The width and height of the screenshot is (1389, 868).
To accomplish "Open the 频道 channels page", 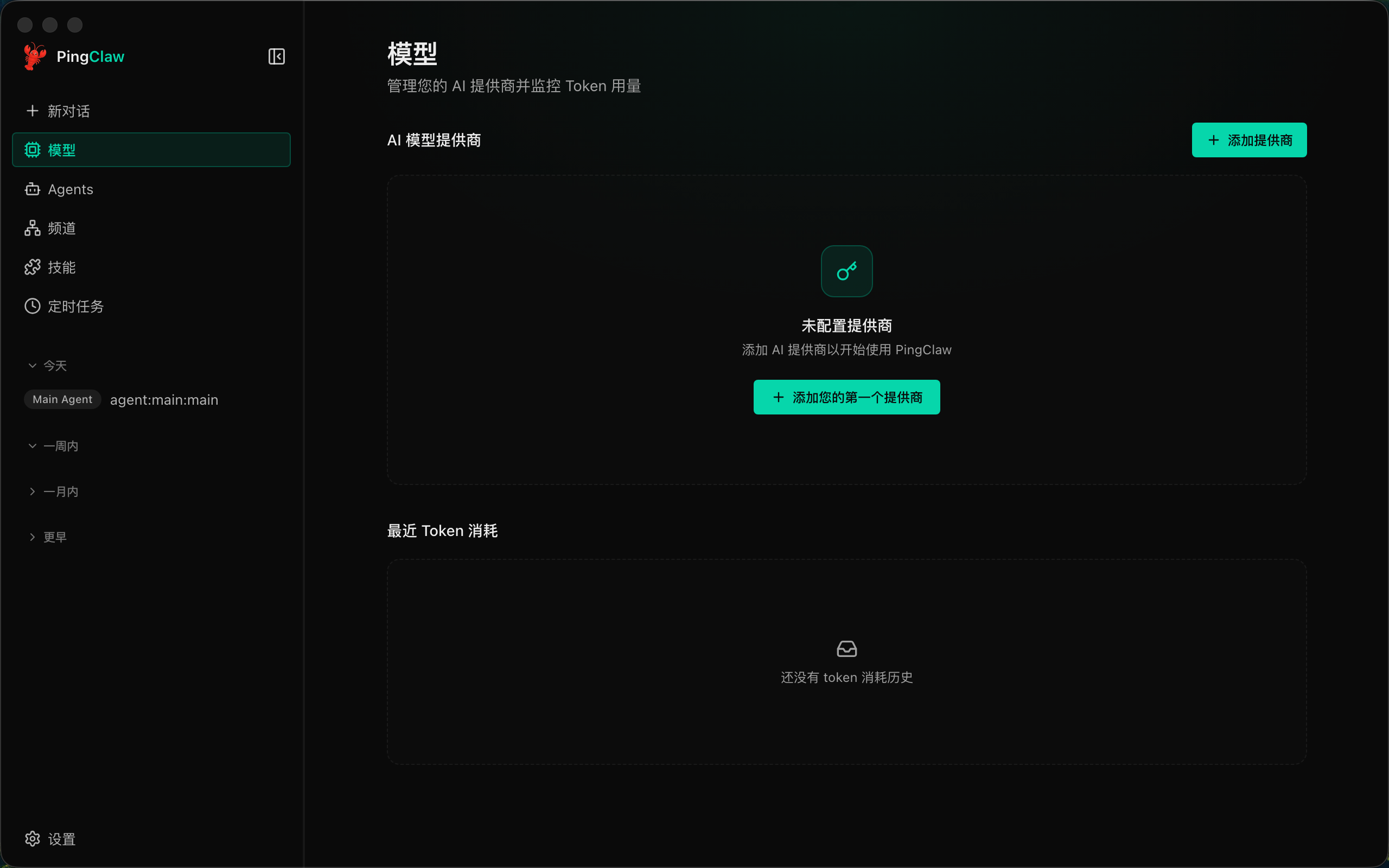I will tap(151, 228).
